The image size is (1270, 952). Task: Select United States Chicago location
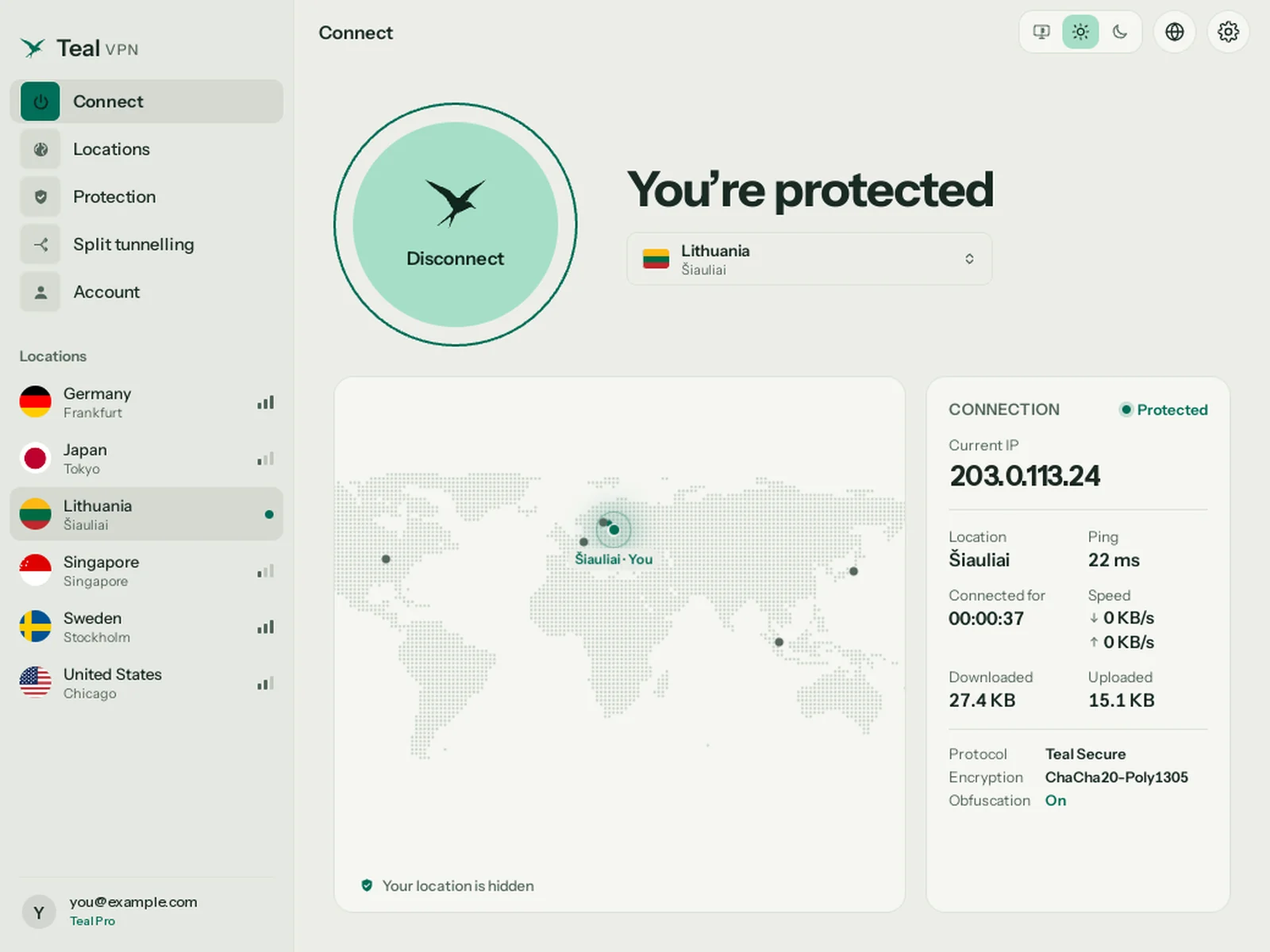[147, 683]
